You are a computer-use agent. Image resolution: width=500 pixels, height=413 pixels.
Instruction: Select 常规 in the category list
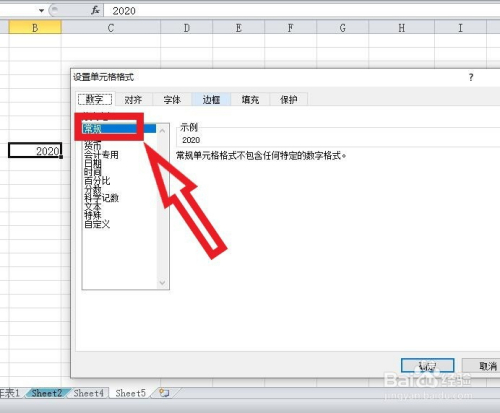point(119,129)
